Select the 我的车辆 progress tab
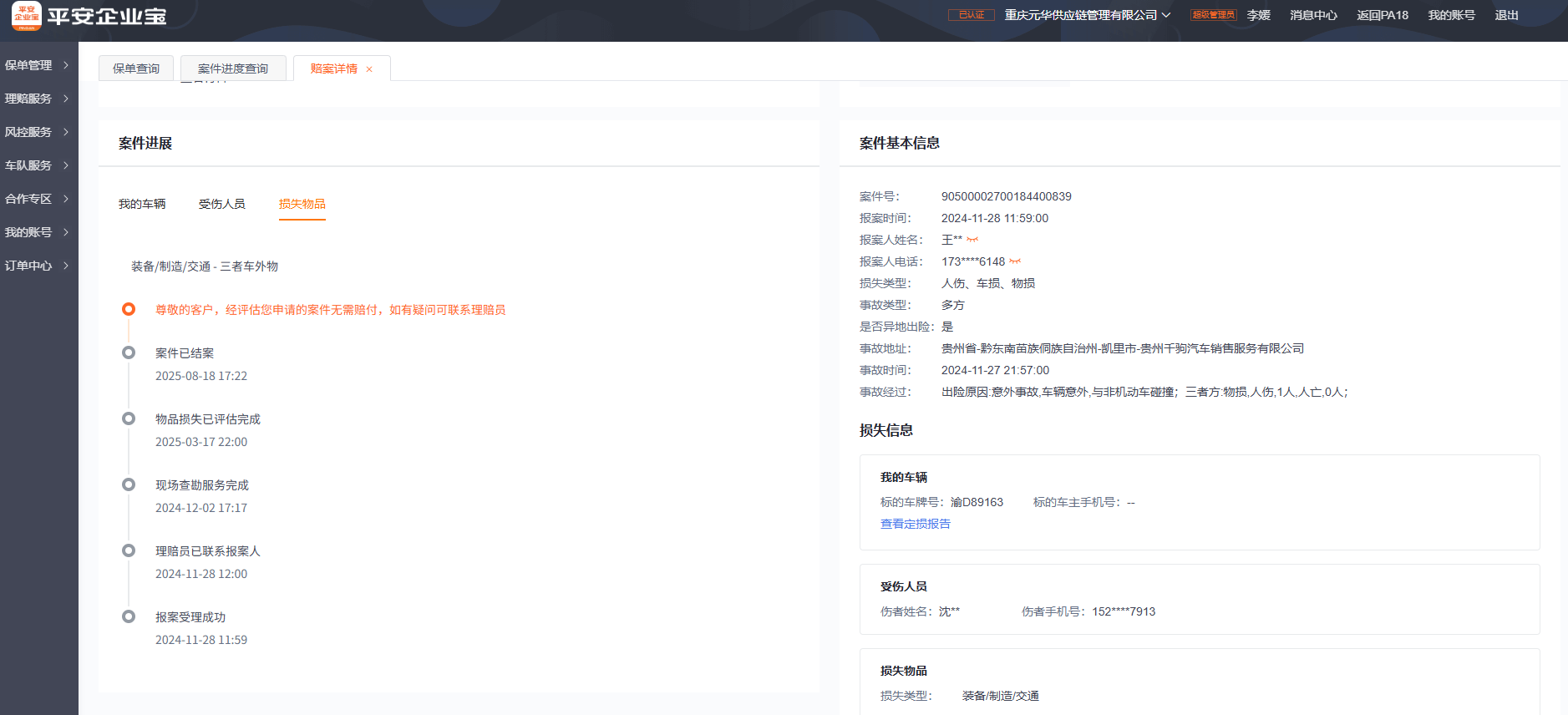The width and height of the screenshot is (1568, 715). [x=142, y=204]
